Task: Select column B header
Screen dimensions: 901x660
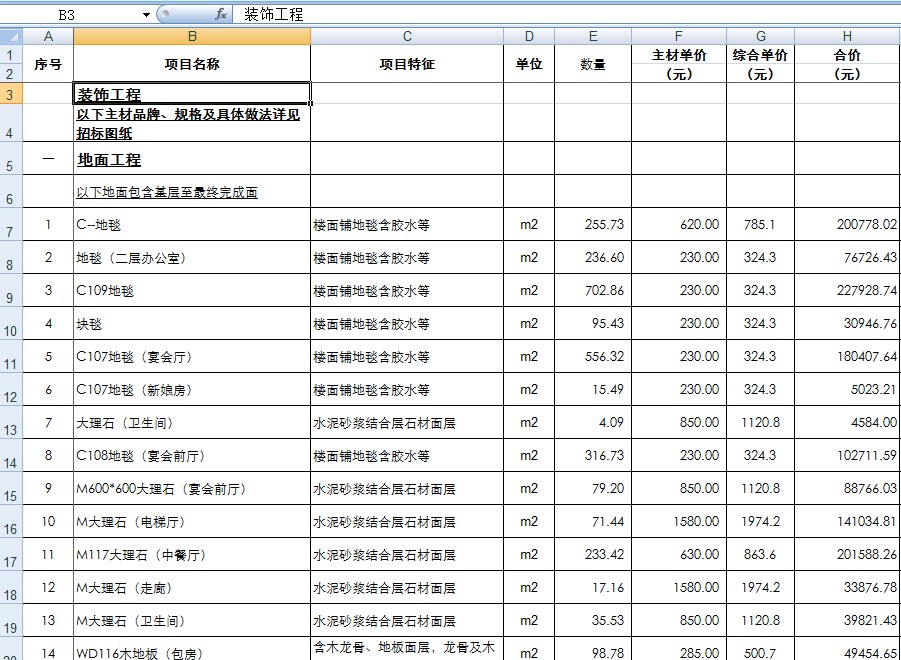Action: click(192, 37)
